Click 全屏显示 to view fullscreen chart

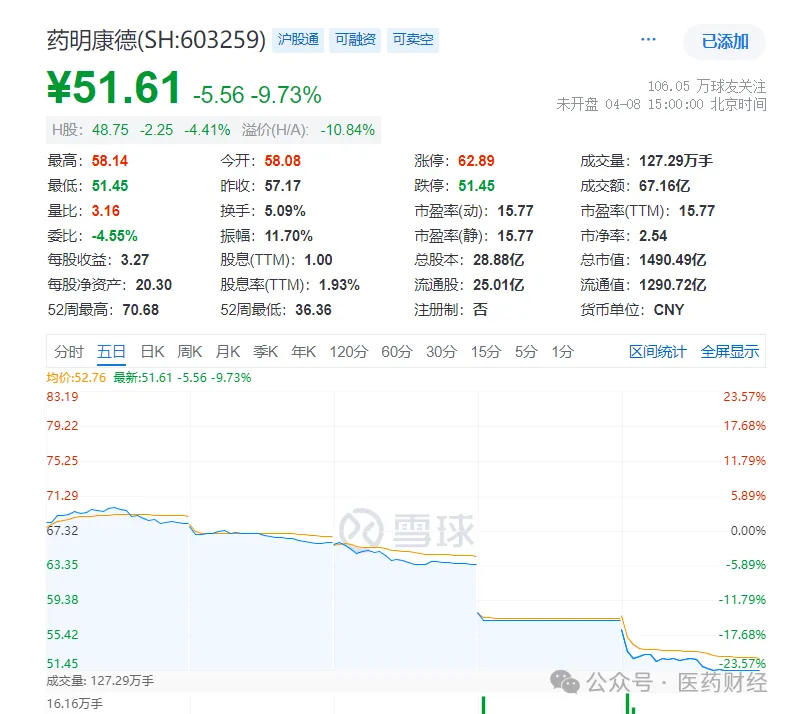729,351
